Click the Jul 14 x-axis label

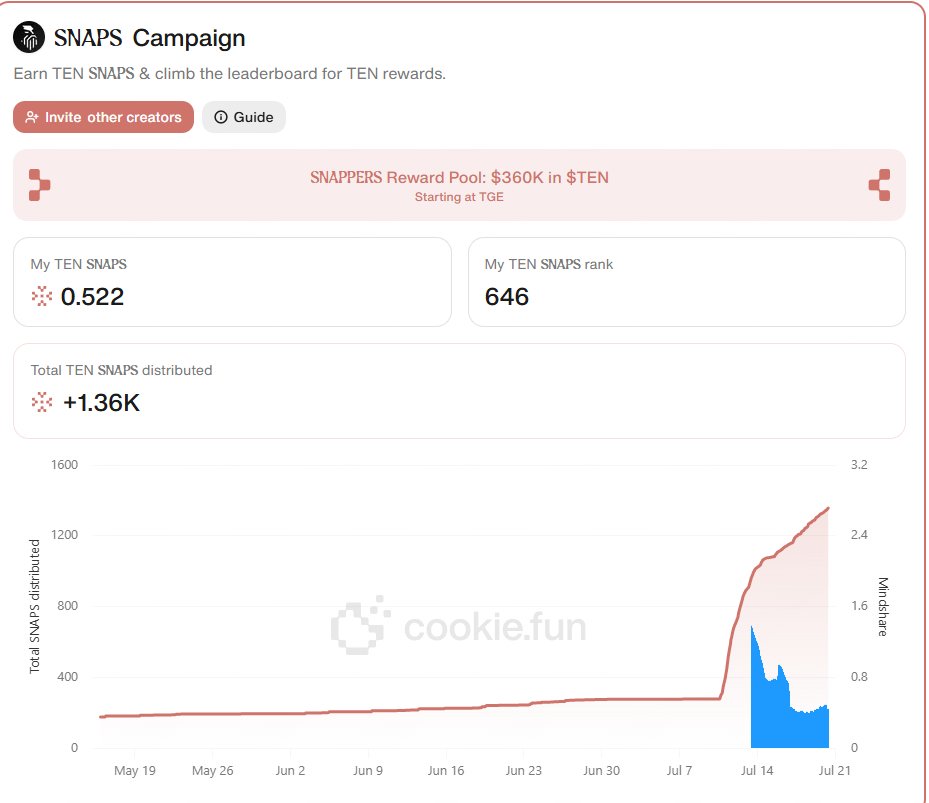tap(757, 770)
